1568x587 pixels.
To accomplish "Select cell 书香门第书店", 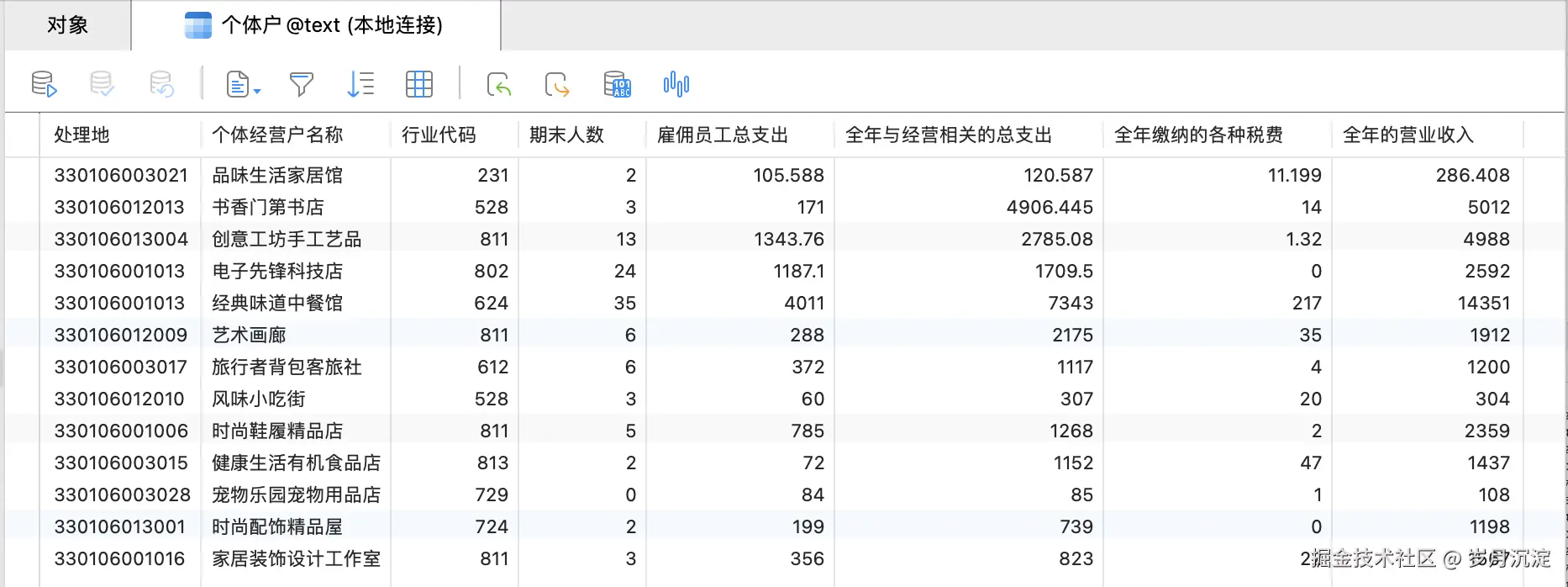I will click(268, 207).
